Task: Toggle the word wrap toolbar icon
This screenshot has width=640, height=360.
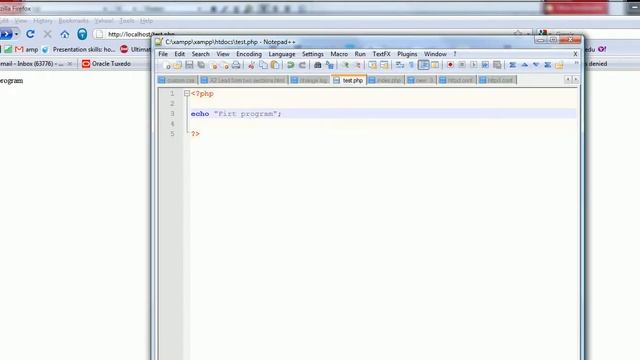Action: pos(400,65)
